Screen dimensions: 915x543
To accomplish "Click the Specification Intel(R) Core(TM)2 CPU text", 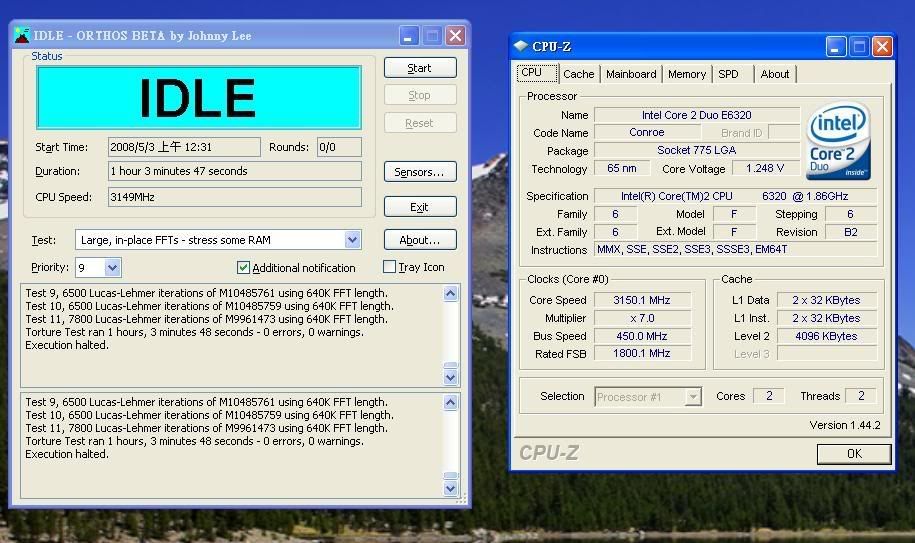I will coord(735,196).
